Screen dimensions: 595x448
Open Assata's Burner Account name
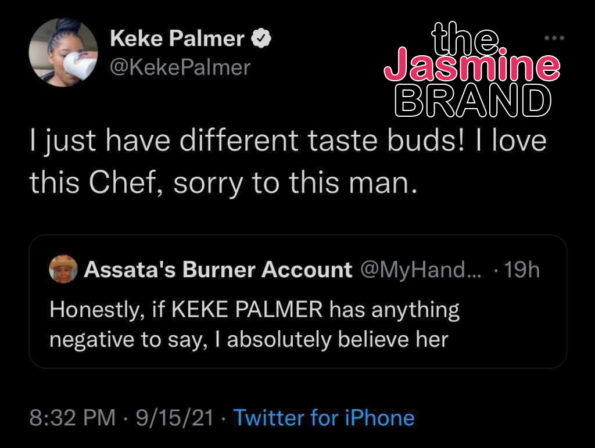click(x=218, y=270)
